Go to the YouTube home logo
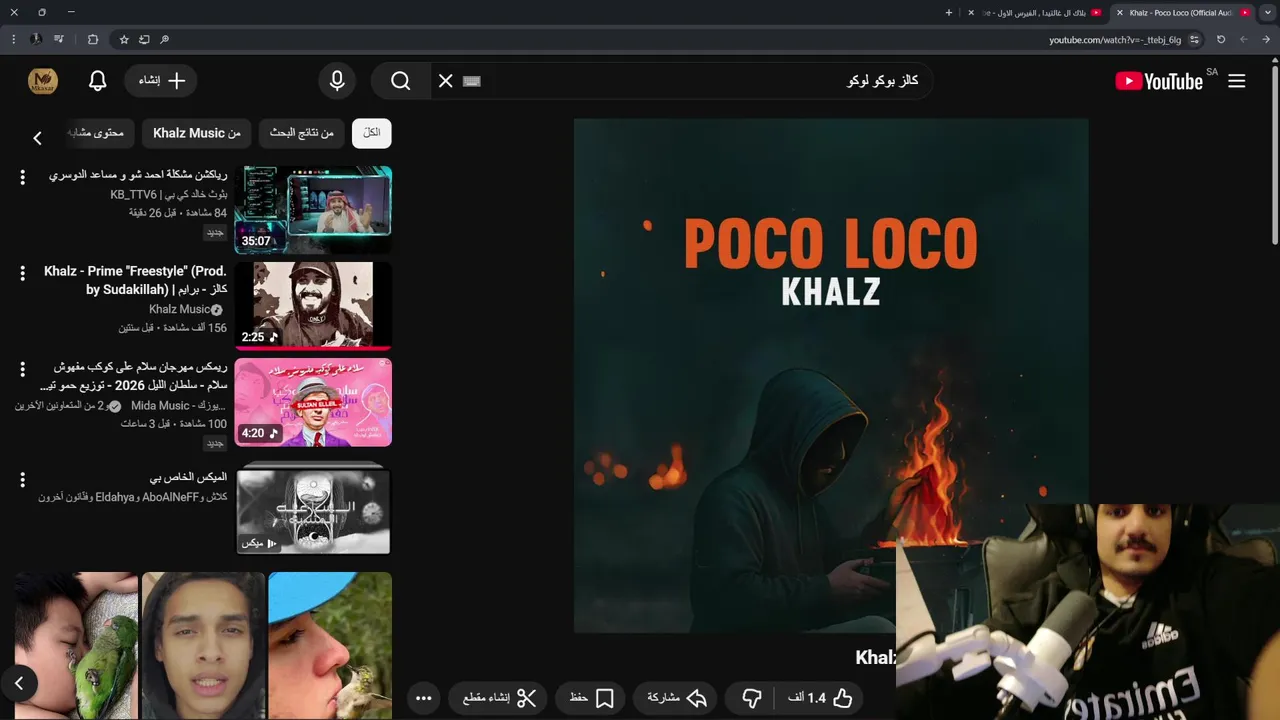 pos(1159,81)
